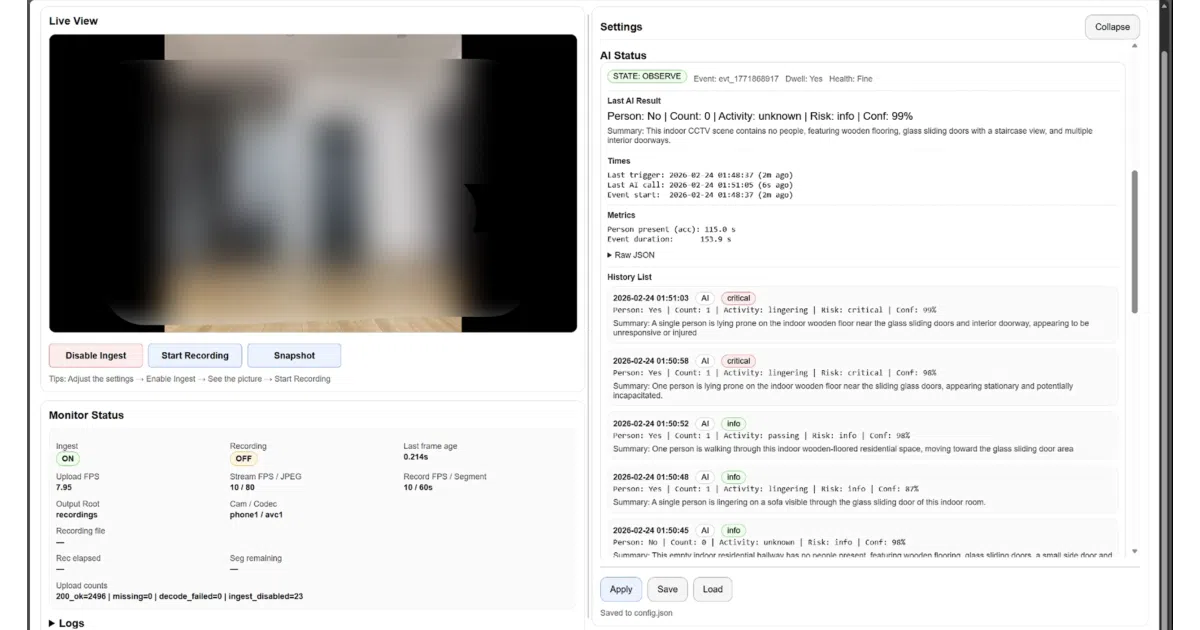Click the Cam / Codec value phone1 / avc1

(x=256, y=515)
